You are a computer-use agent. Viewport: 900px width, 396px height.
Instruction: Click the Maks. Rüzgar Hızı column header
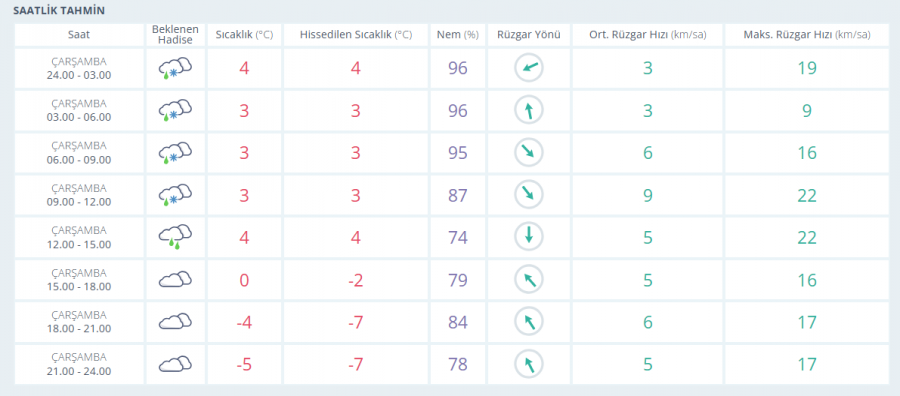coord(807,34)
